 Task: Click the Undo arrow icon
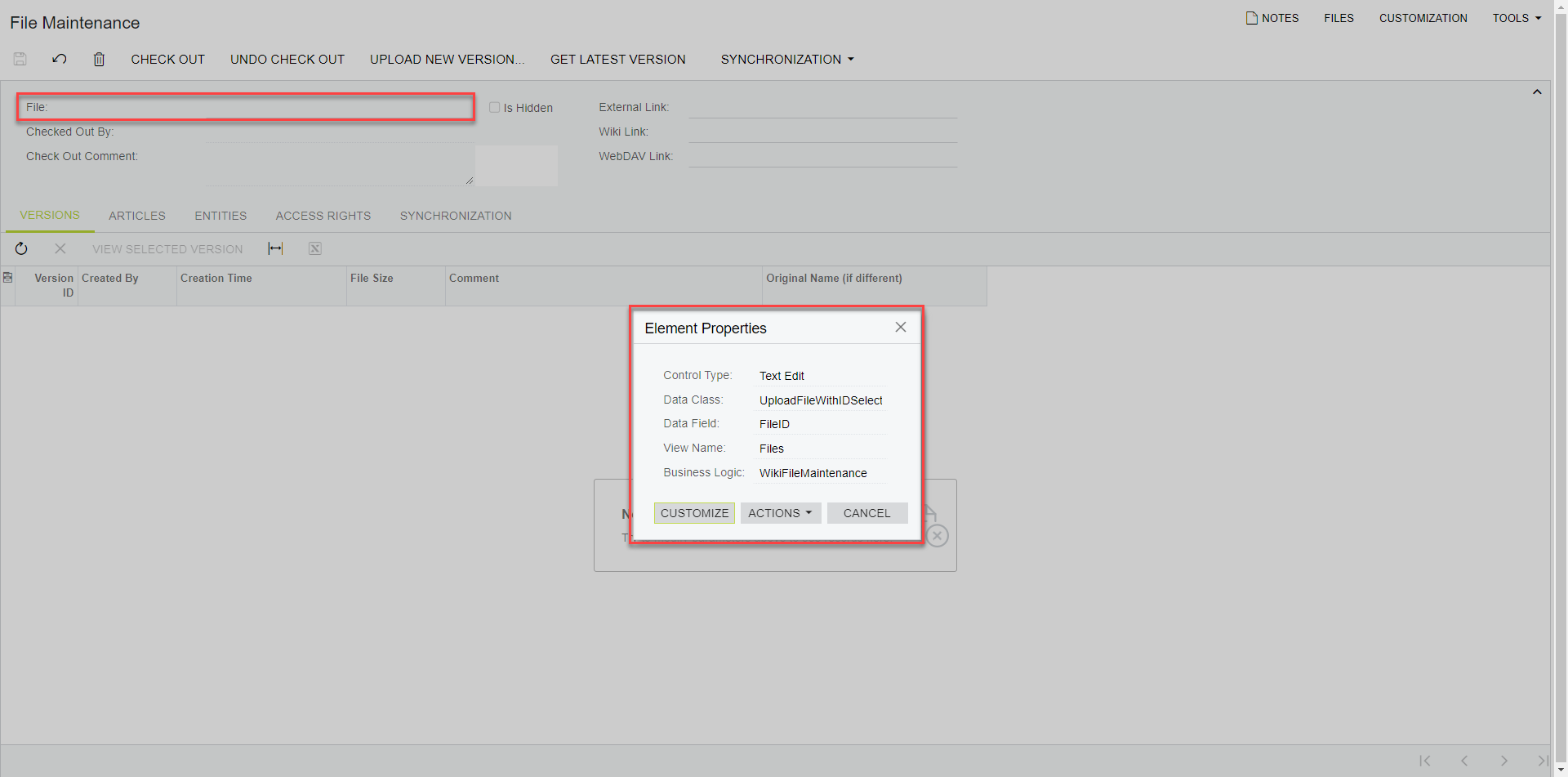point(60,59)
